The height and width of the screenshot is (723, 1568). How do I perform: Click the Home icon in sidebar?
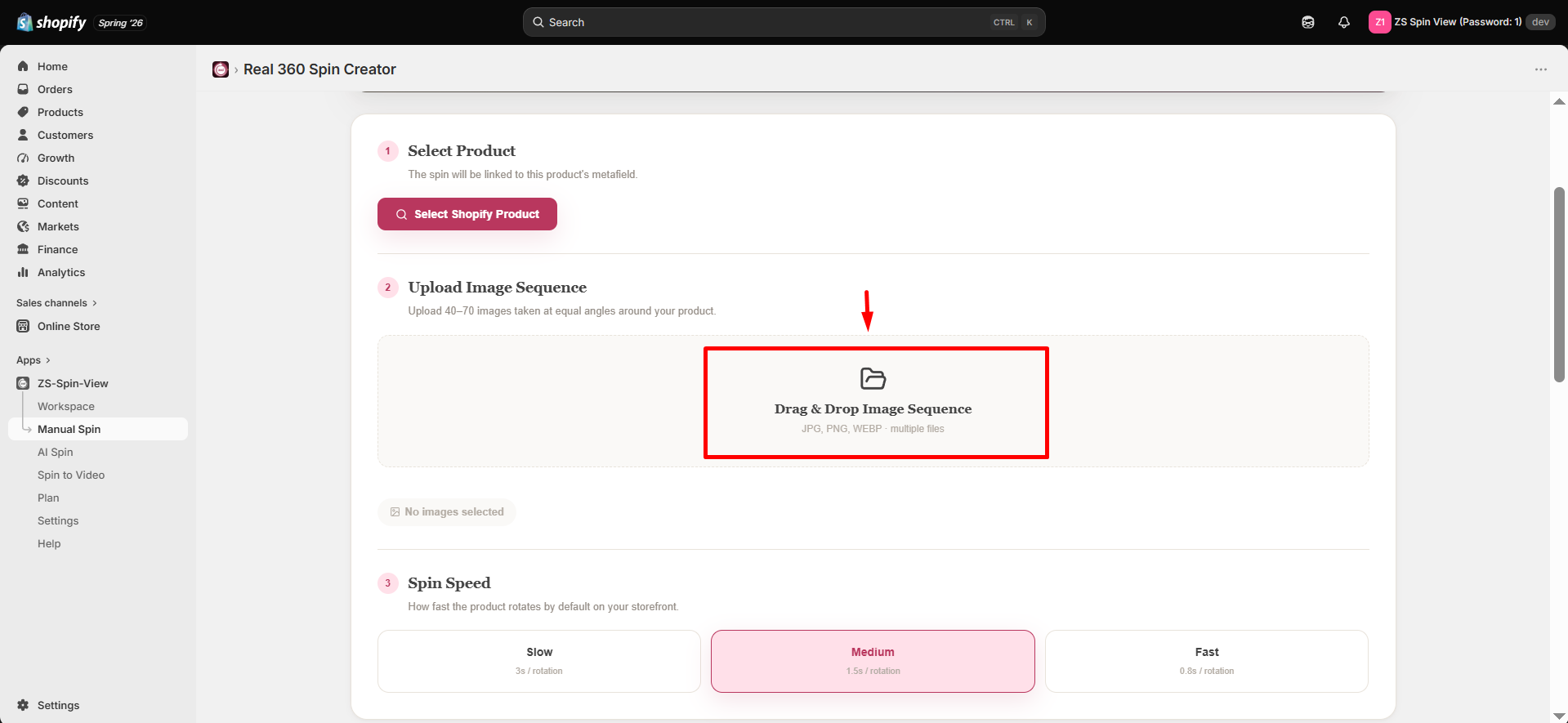(x=23, y=66)
